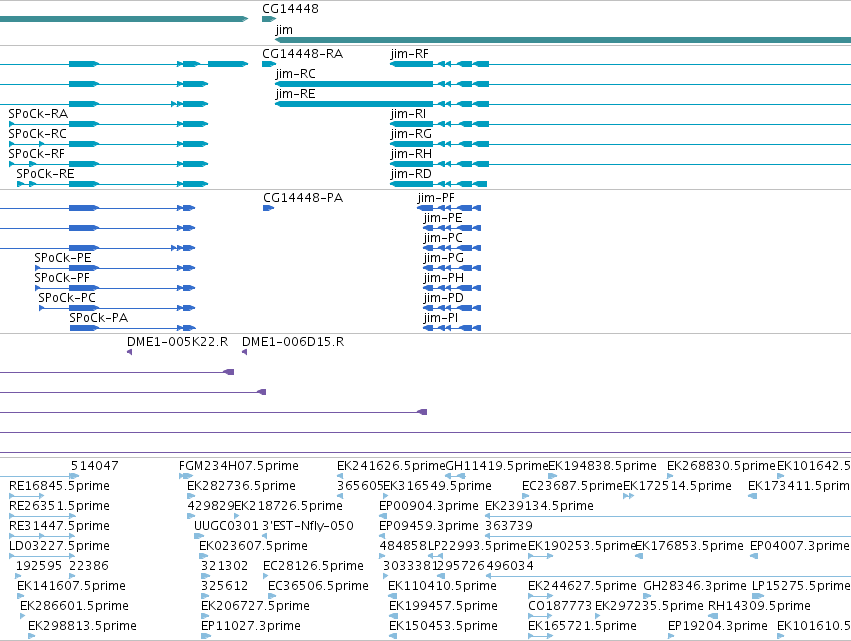Select the EK239134.5prime EST label
This screenshot has width=851, height=641.
tap(539, 506)
